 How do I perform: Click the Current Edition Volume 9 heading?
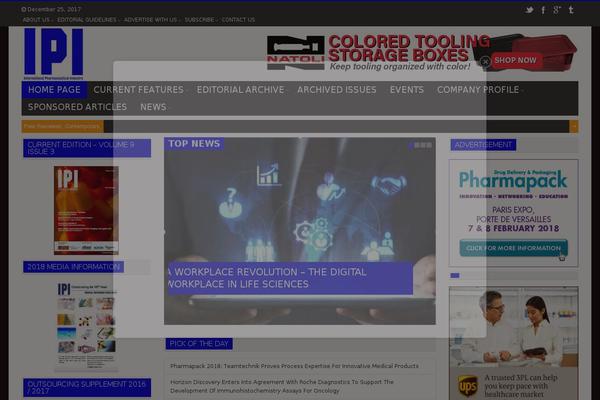click(87, 148)
